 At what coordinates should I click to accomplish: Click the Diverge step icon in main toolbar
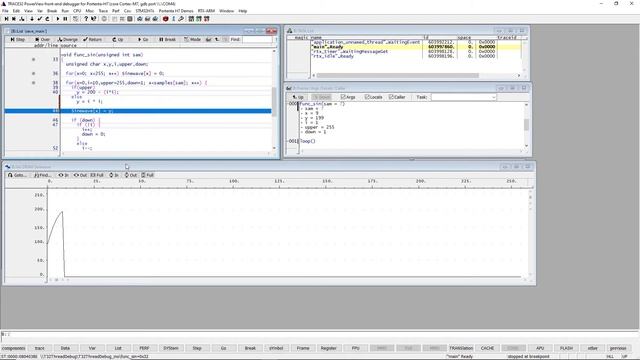click(22, 19)
